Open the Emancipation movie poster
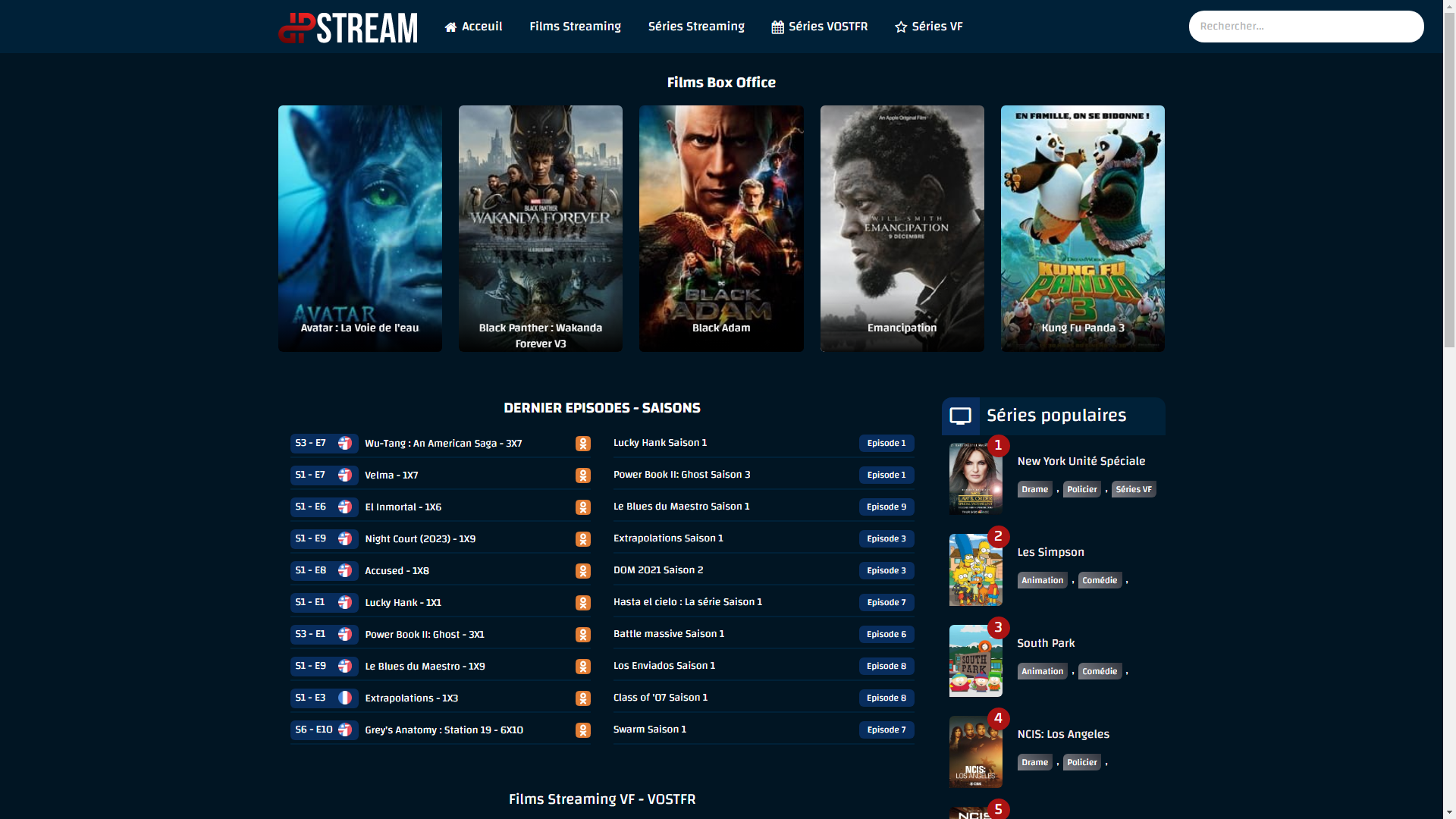 pos(902,228)
